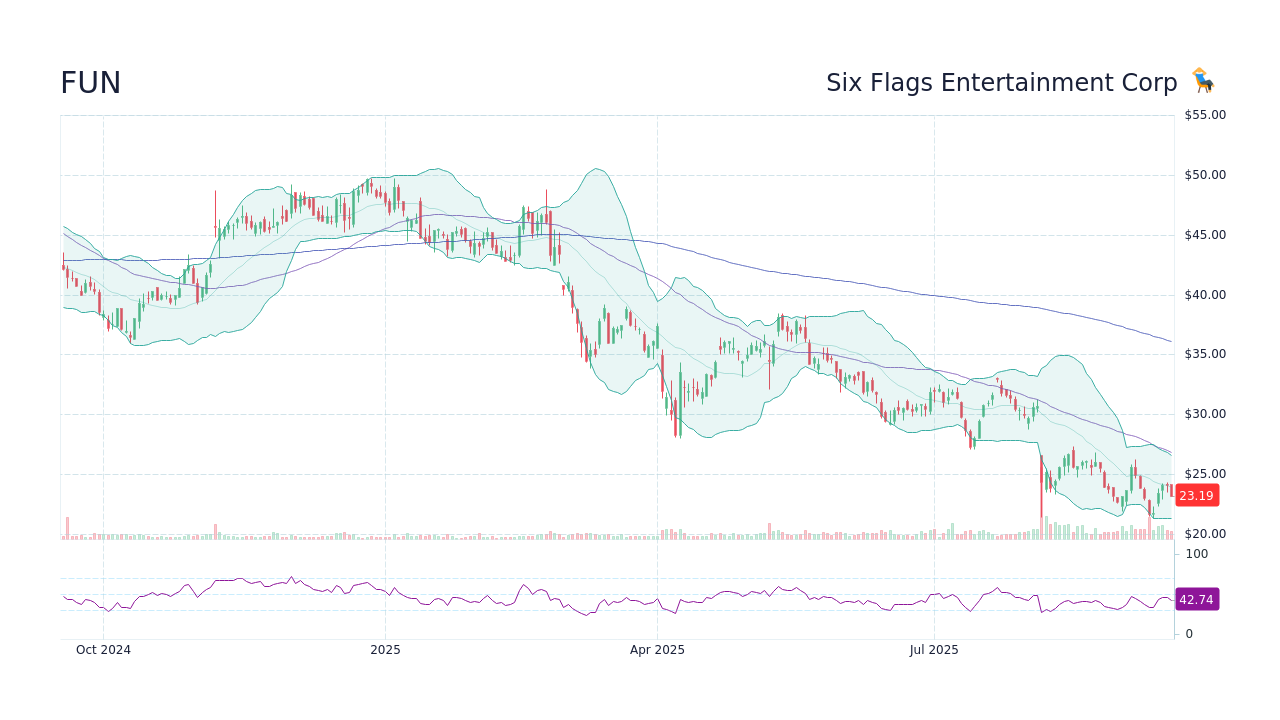Click the $20.00 price axis label

tap(1205, 534)
